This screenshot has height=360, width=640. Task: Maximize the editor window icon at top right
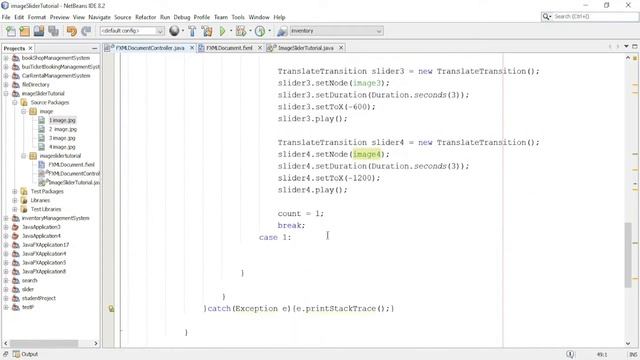pos(635,47)
